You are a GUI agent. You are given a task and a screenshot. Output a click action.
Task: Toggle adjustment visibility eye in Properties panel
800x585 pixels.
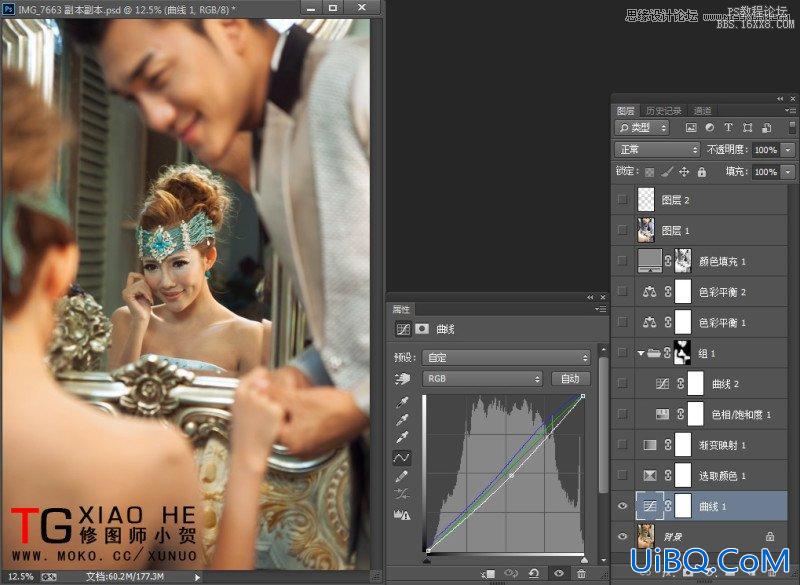pos(559,574)
